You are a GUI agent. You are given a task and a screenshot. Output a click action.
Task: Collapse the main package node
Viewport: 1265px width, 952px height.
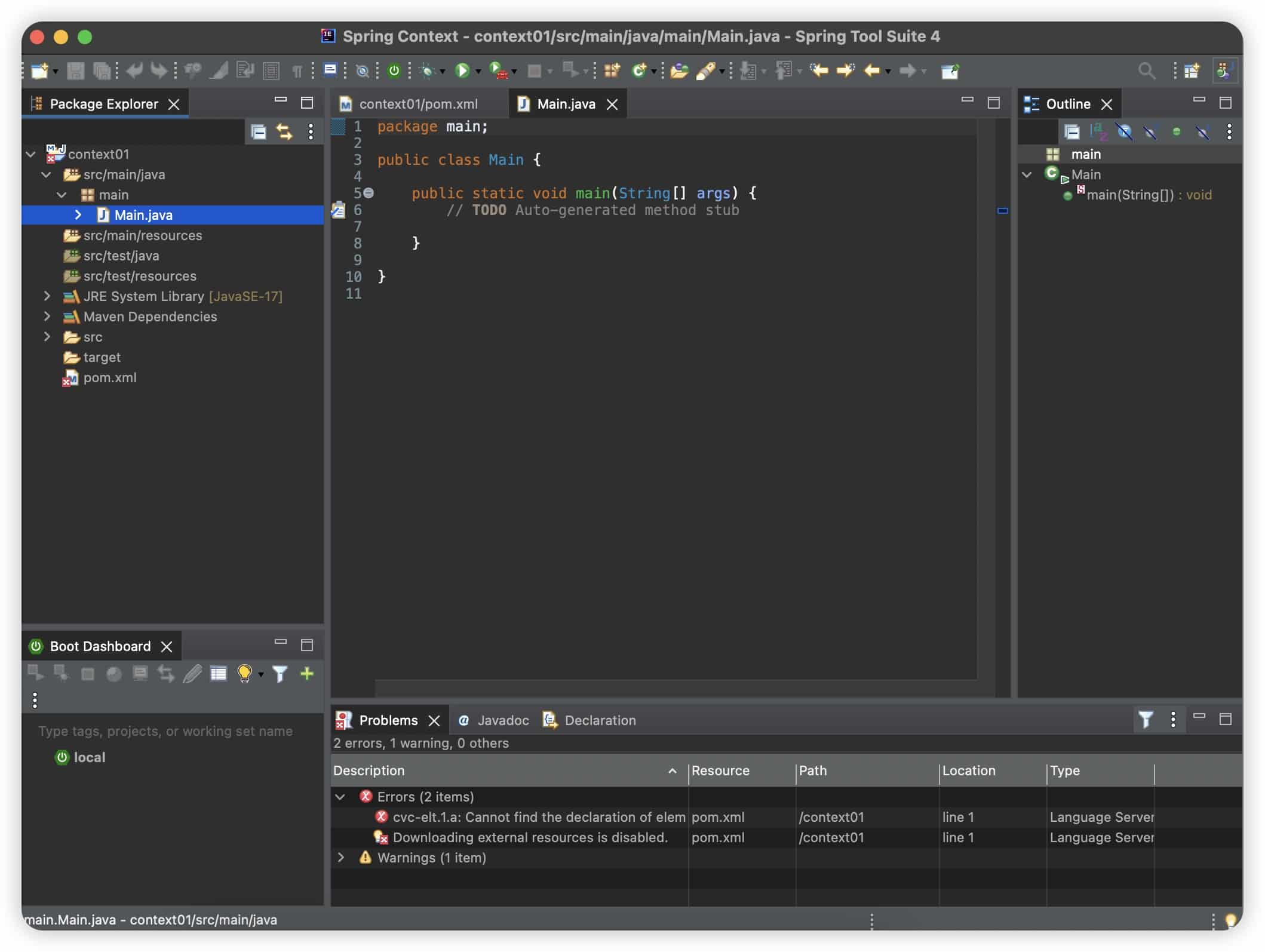[x=62, y=195]
